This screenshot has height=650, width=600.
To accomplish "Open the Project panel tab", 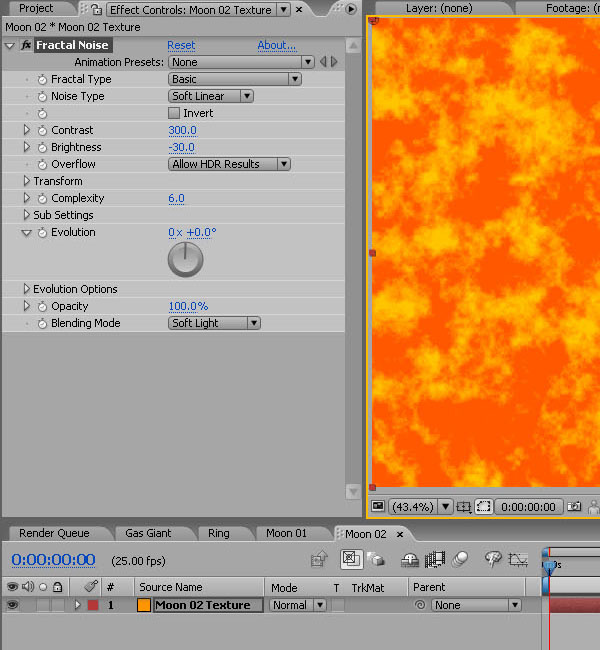I will point(36,8).
